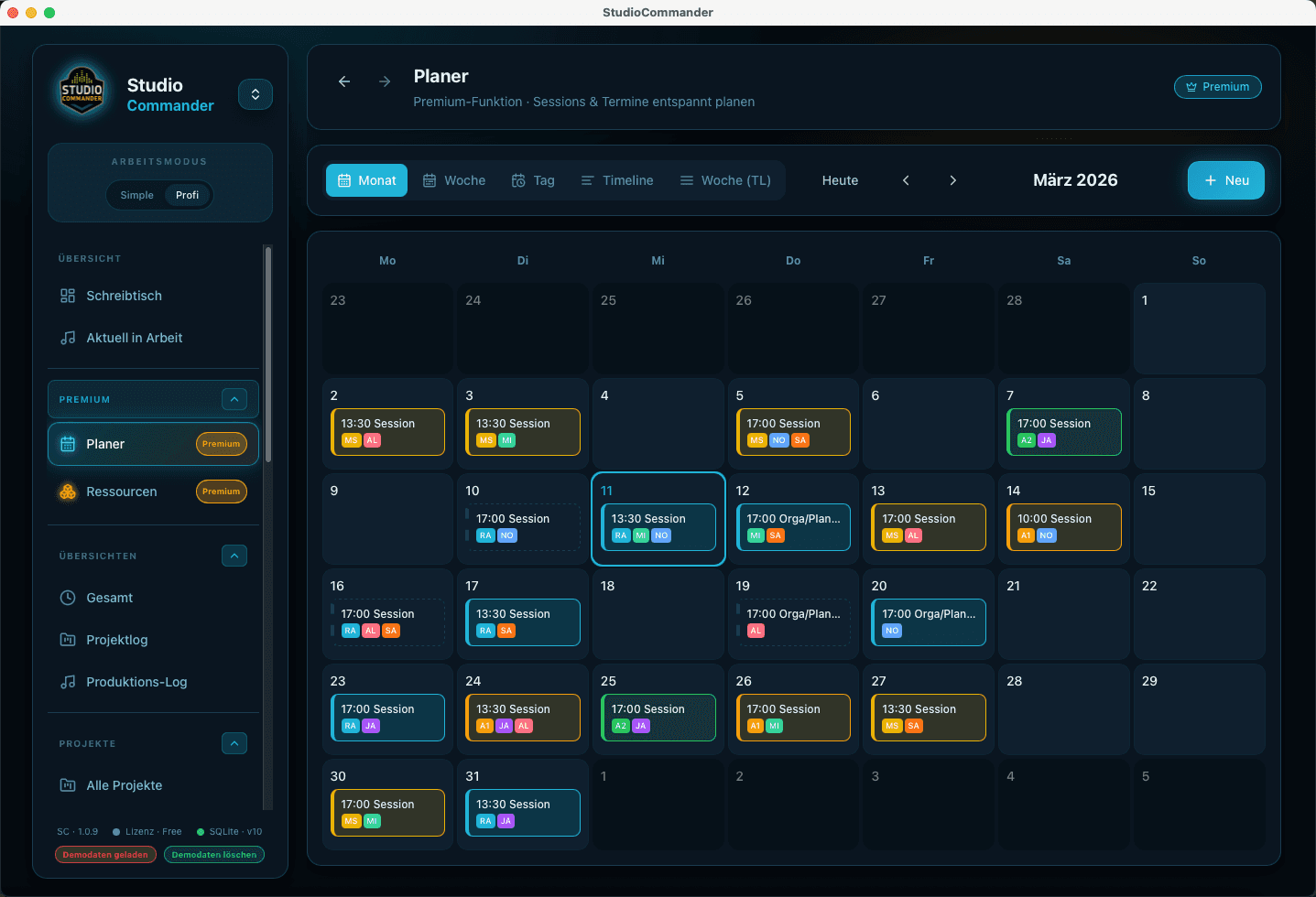
Task: Select the Projektlog folder icon
Action: [x=68, y=640]
